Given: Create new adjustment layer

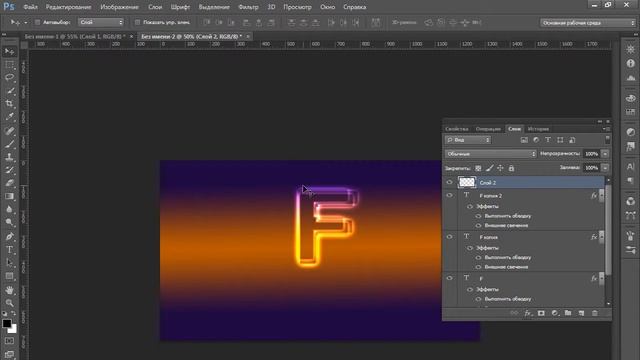Looking at the screenshot, I should coord(555,313).
